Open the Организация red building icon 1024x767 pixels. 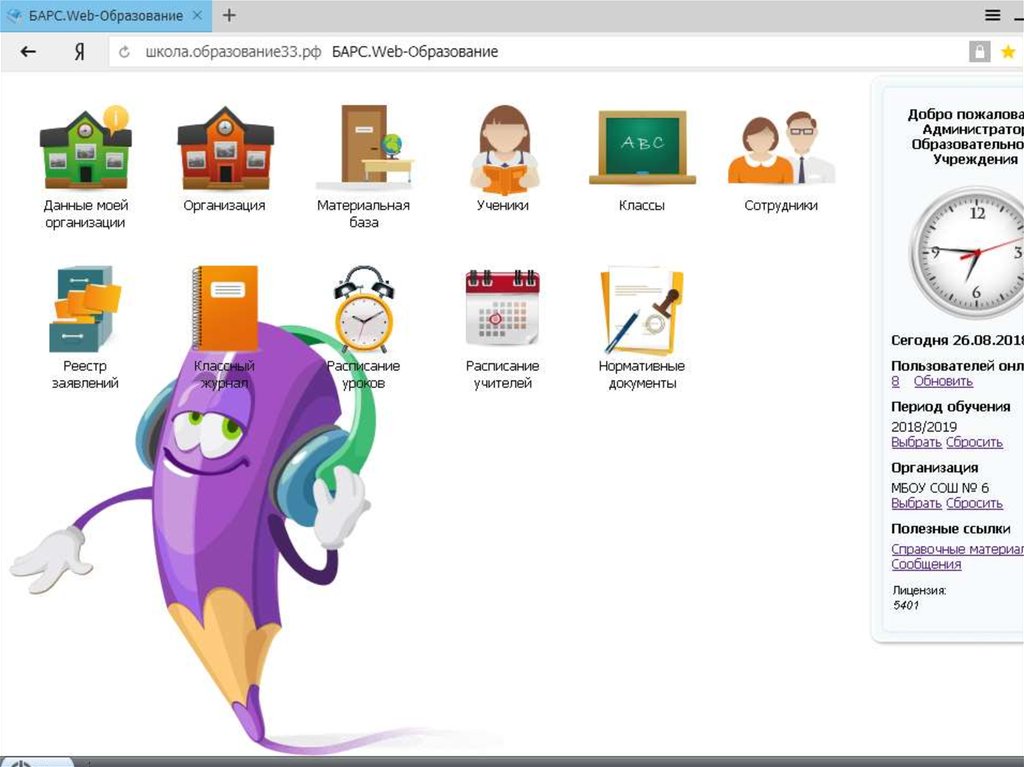tap(224, 149)
